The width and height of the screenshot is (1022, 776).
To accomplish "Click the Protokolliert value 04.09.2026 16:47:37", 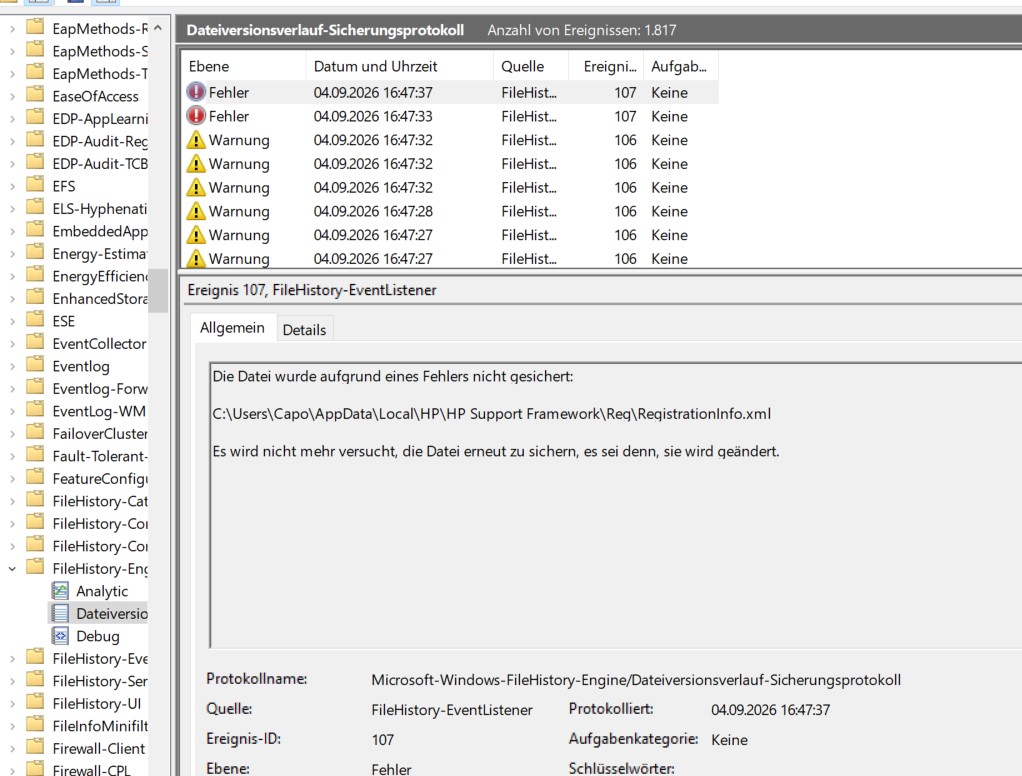I will tap(770, 710).
